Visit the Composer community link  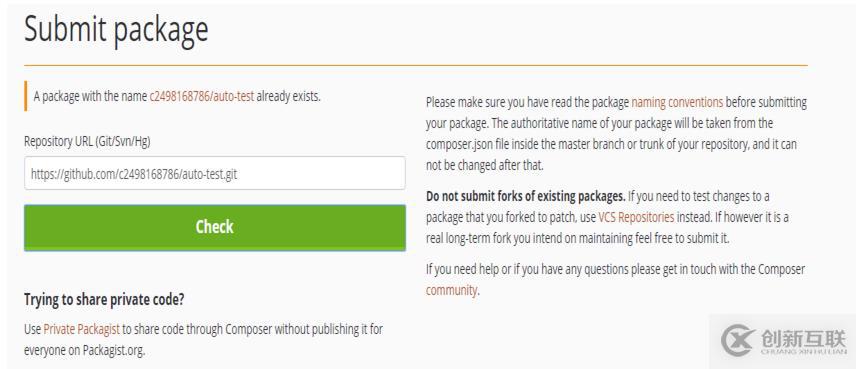point(451,290)
